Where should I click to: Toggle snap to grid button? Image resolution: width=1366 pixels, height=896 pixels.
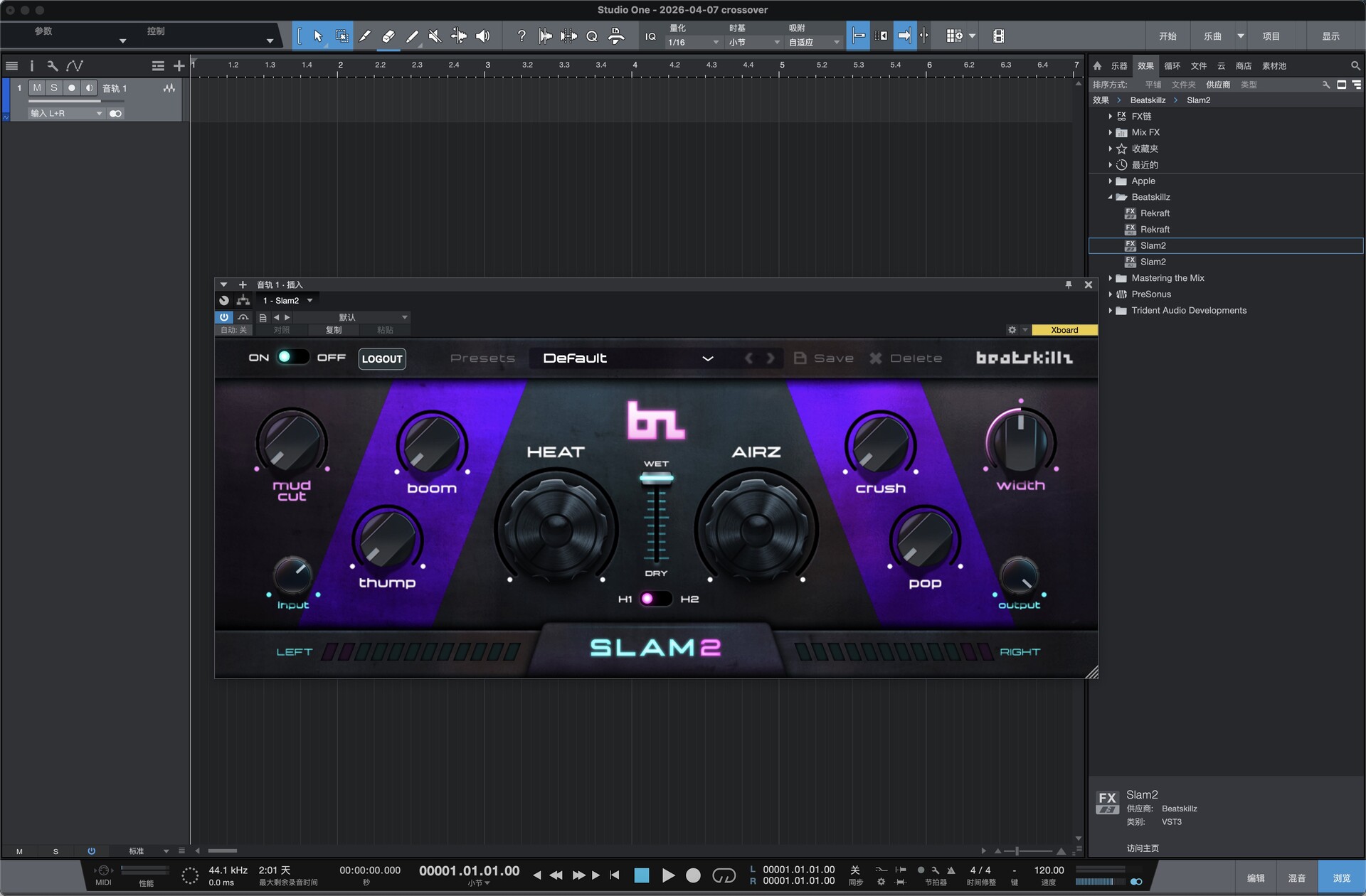coord(858,36)
